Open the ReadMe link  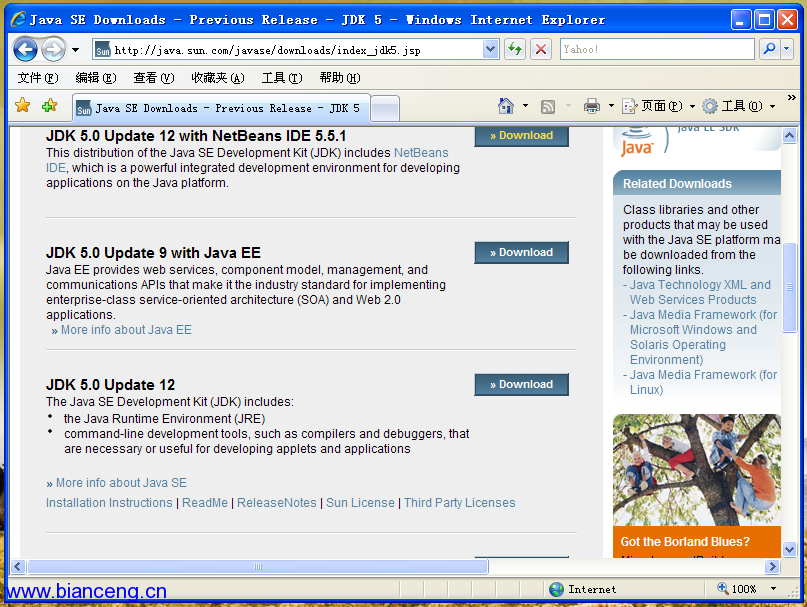click(x=205, y=503)
